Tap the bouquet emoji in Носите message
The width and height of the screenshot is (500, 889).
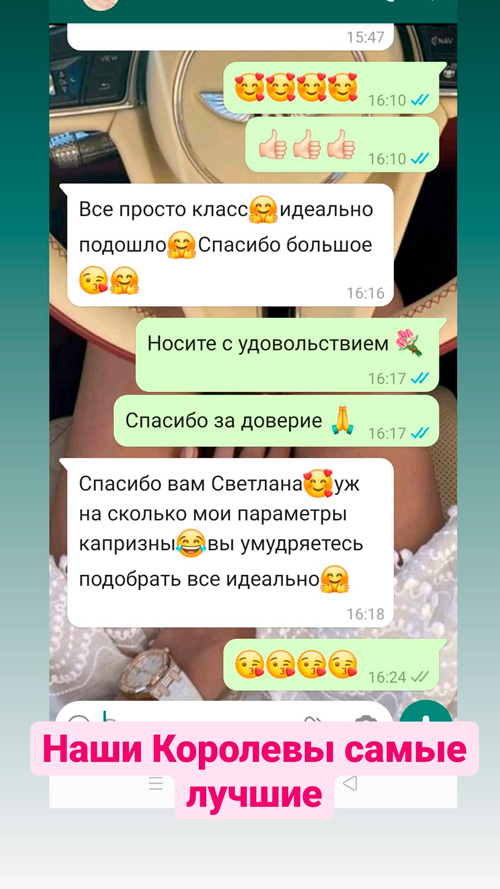pos(409,344)
